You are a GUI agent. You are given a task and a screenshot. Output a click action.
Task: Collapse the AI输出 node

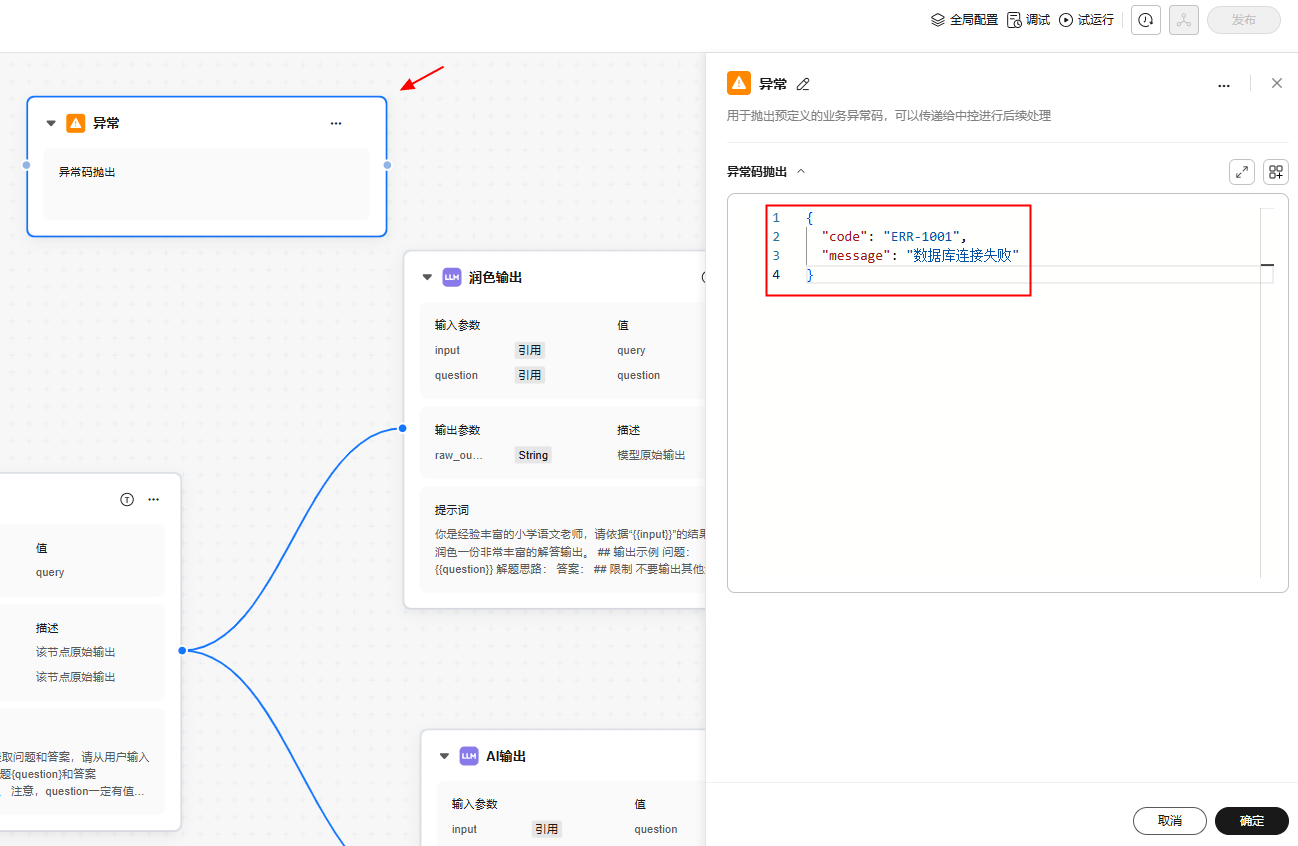[444, 756]
